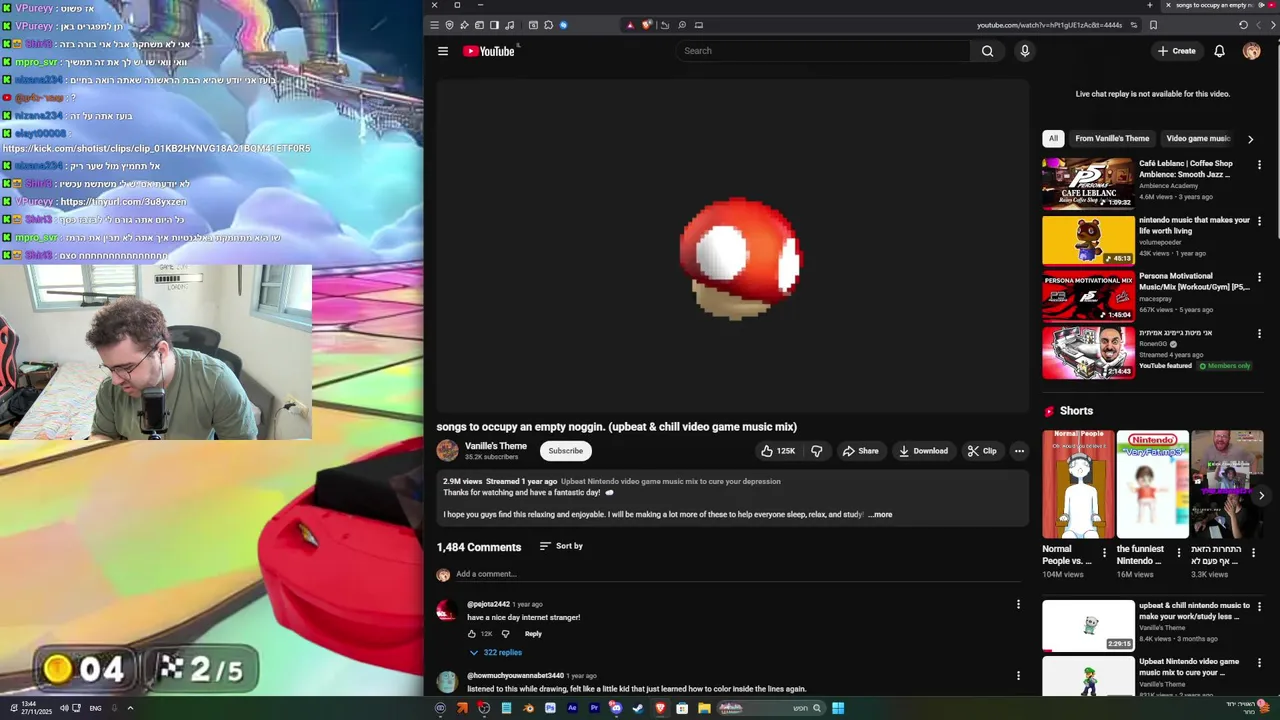The width and height of the screenshot is (1280, 720).
Task: Start voice search with the microphone icon
Action: [1024, 51]
